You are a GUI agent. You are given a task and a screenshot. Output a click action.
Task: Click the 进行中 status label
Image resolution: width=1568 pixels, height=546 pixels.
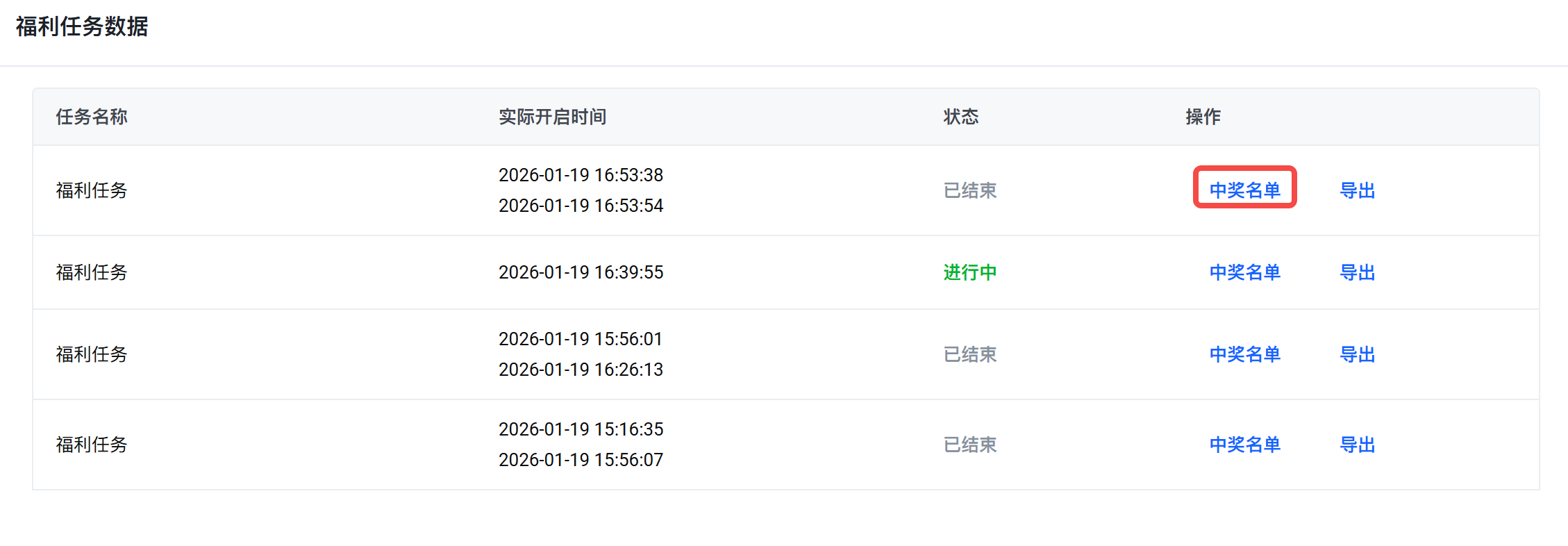tap(969, 272)
